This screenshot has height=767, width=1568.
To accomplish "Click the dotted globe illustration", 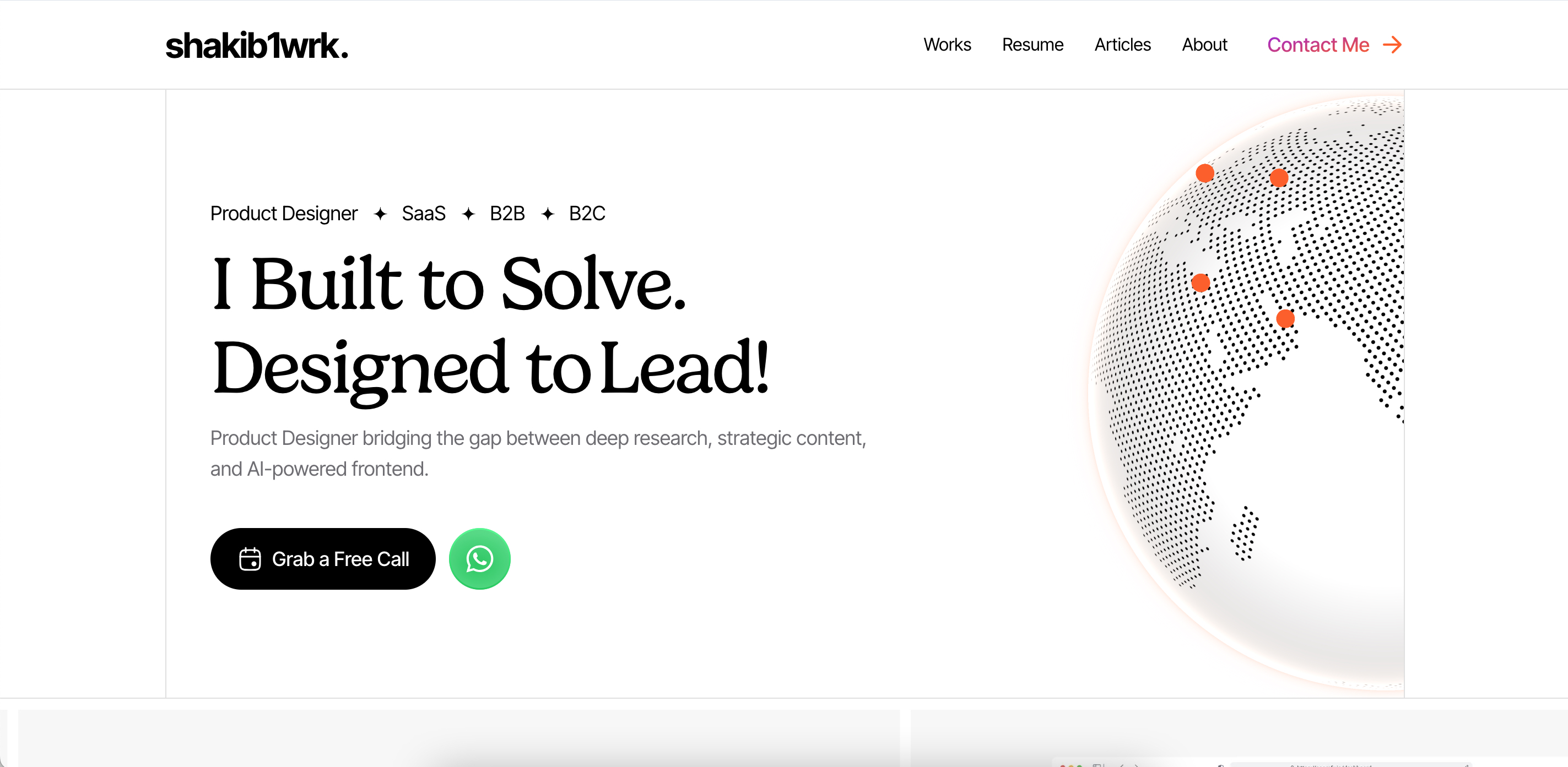I will 1247,393.
